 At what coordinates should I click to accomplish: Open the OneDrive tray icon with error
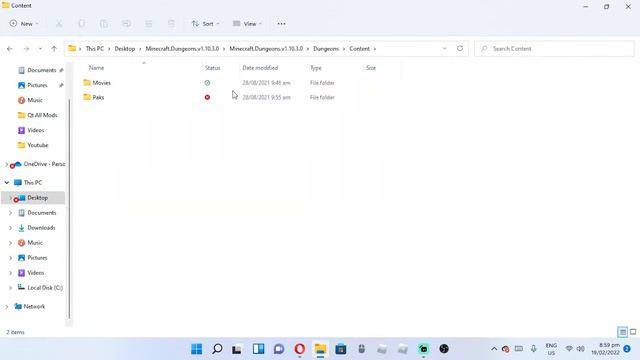point(506,349)
